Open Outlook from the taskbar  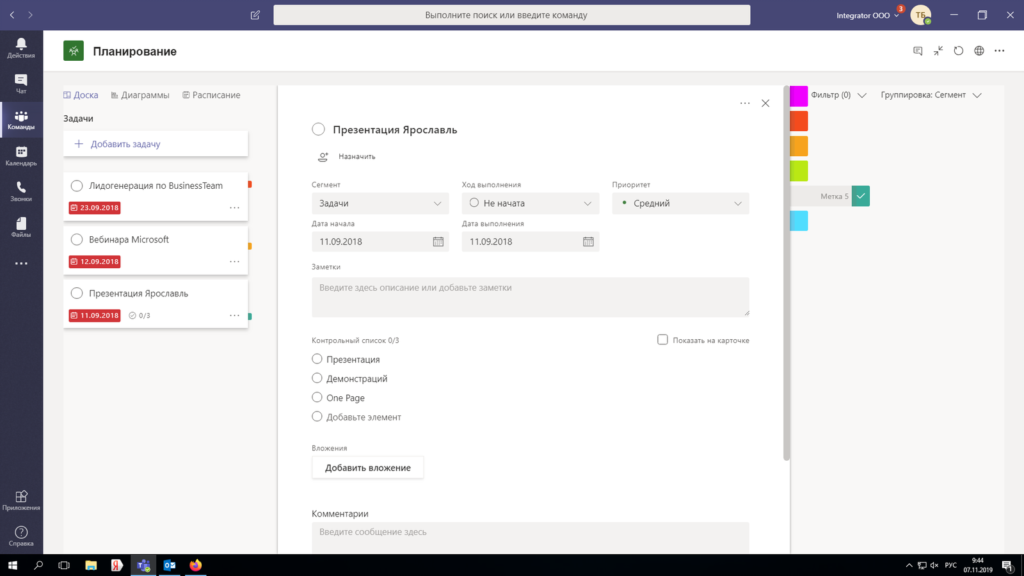pos(169,565)
